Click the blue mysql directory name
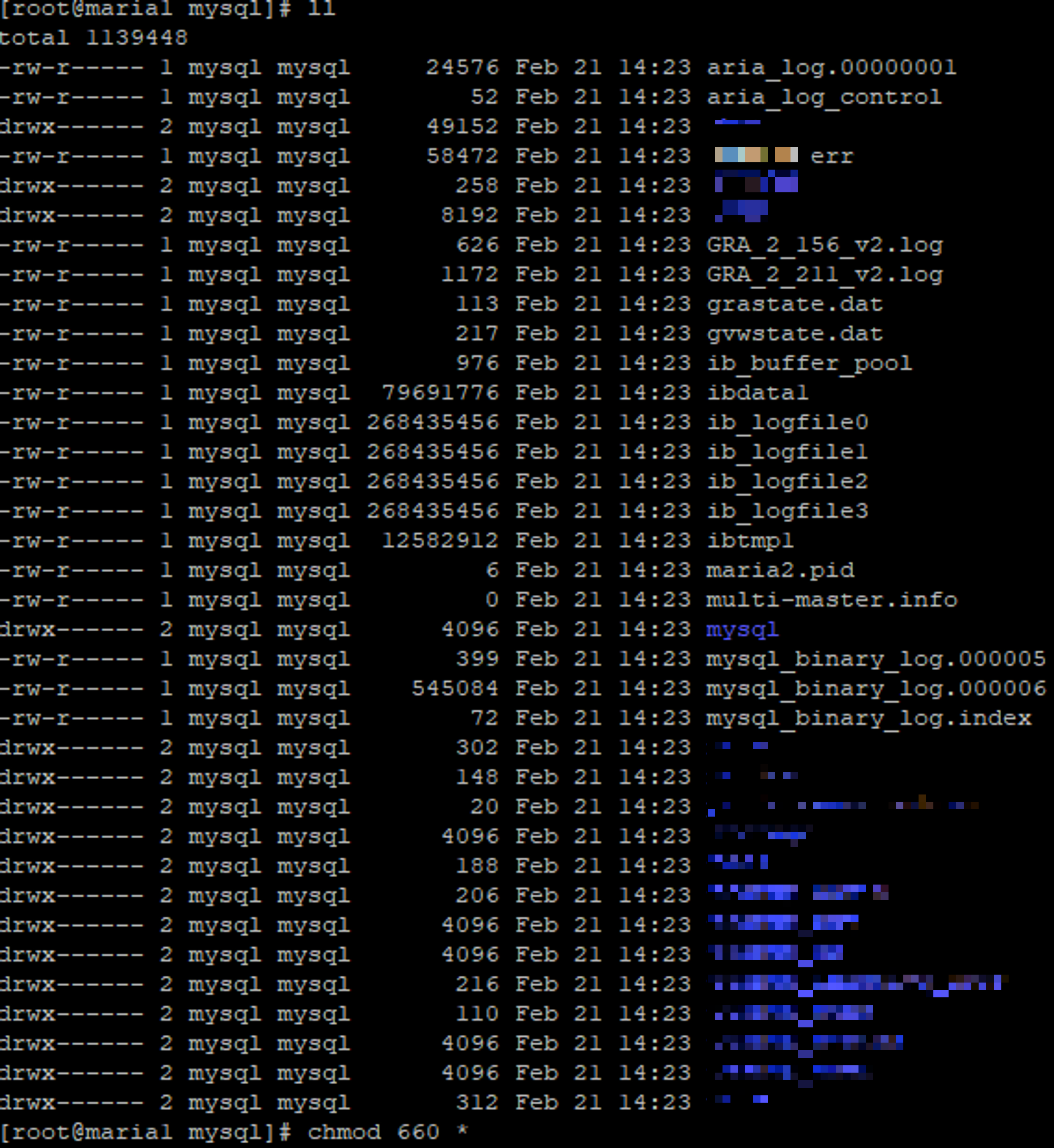 point(742,630)
